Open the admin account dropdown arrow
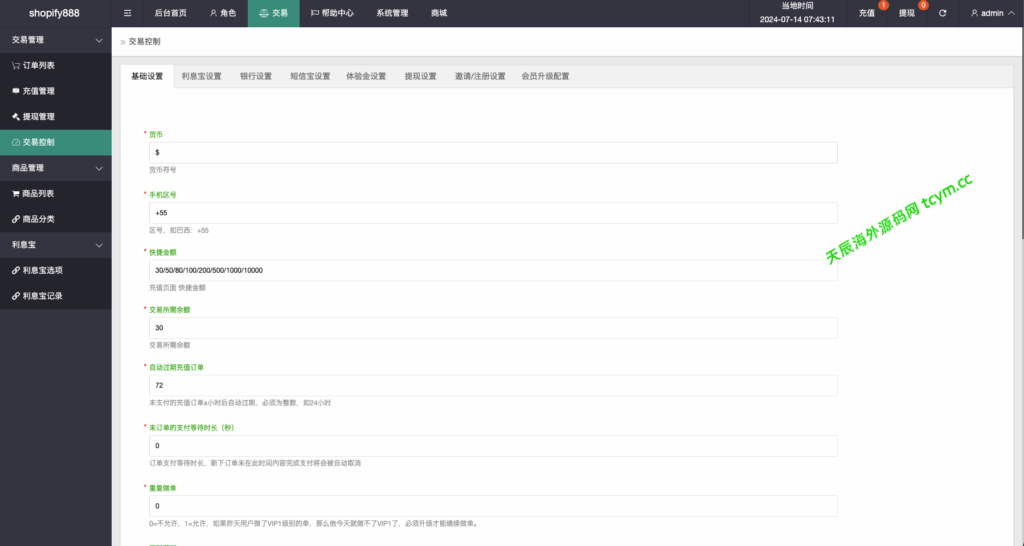The image size is (1024, 546). click(x=1012, y=13)
